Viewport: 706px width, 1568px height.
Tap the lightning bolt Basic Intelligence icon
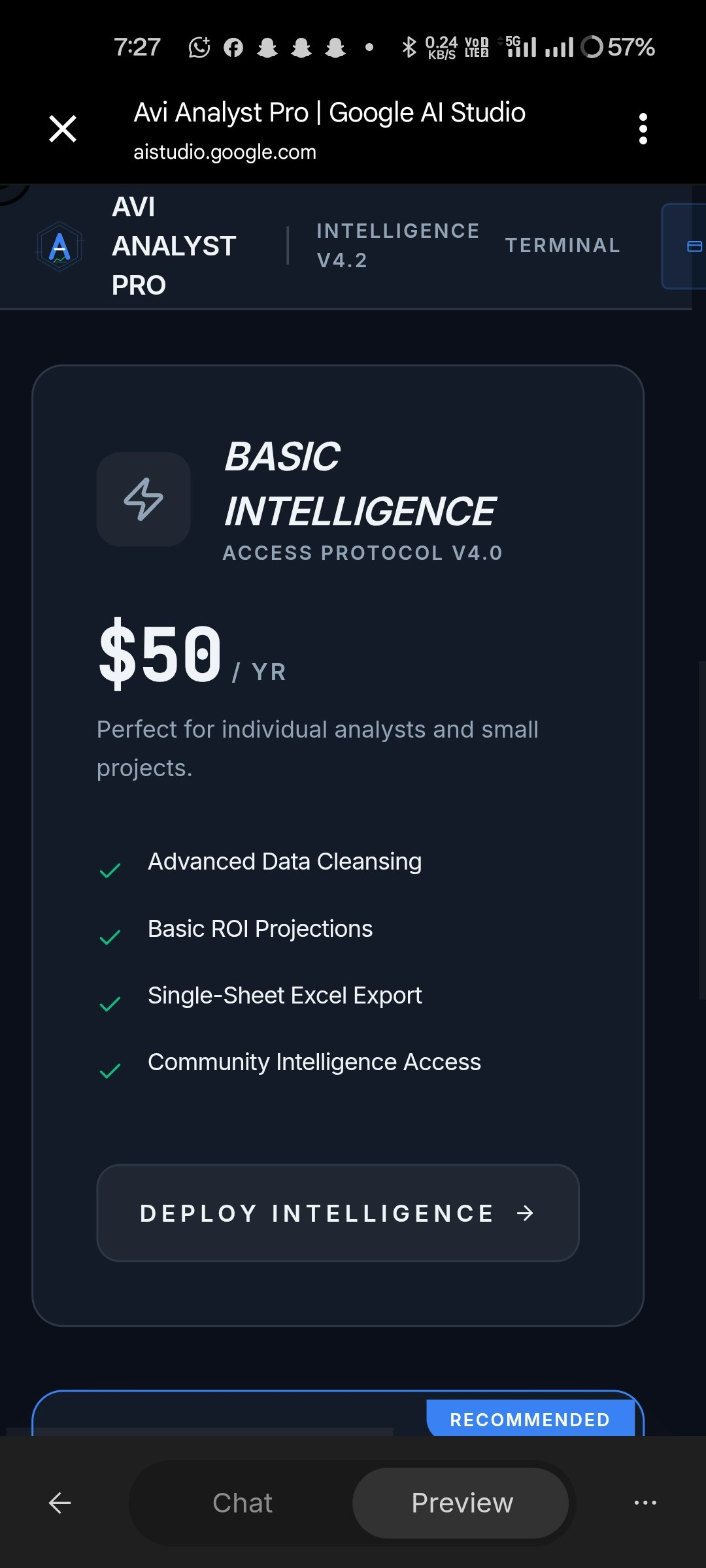point(144,499)
